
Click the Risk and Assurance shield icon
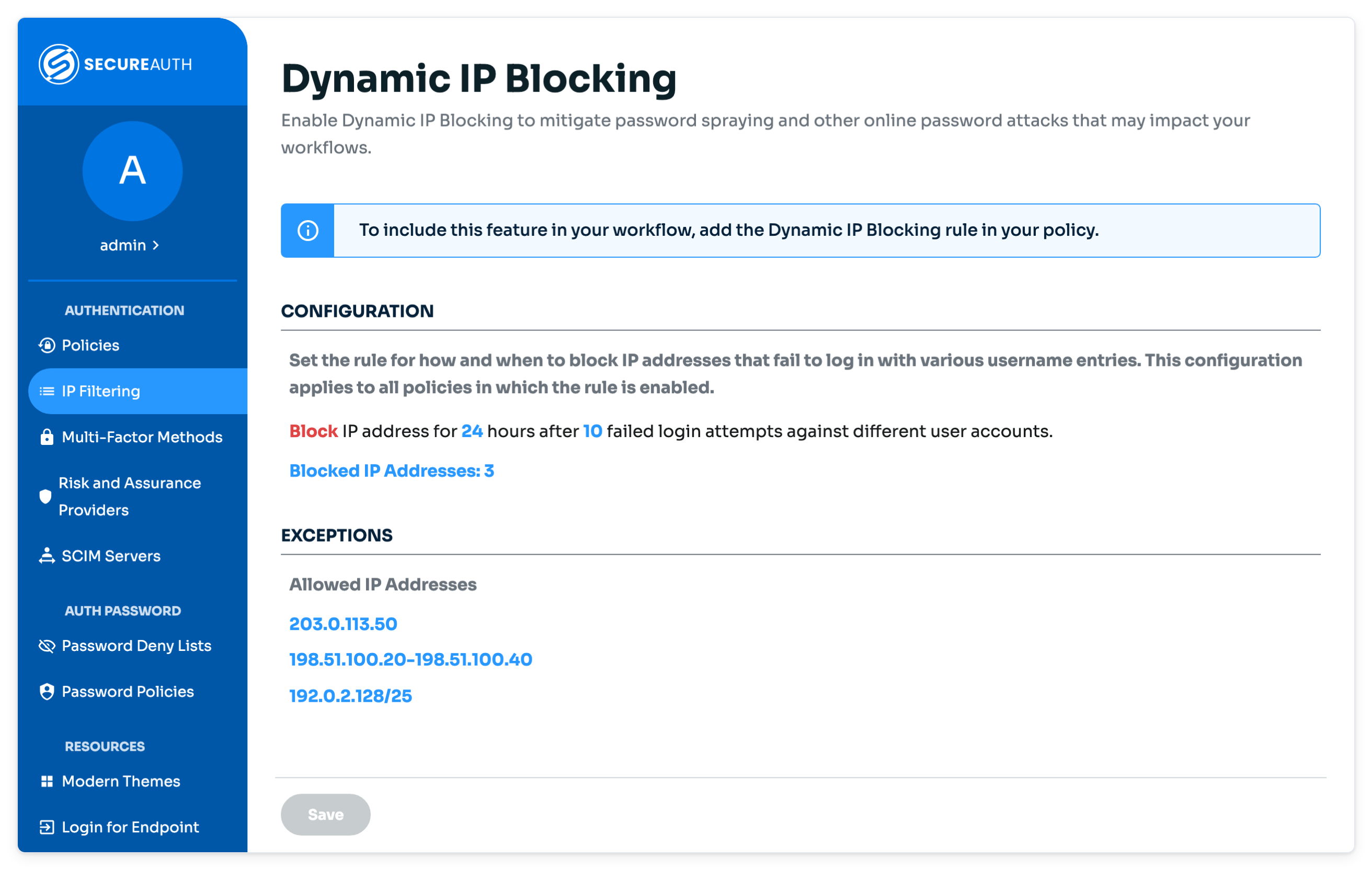click(x=45, y=496)
